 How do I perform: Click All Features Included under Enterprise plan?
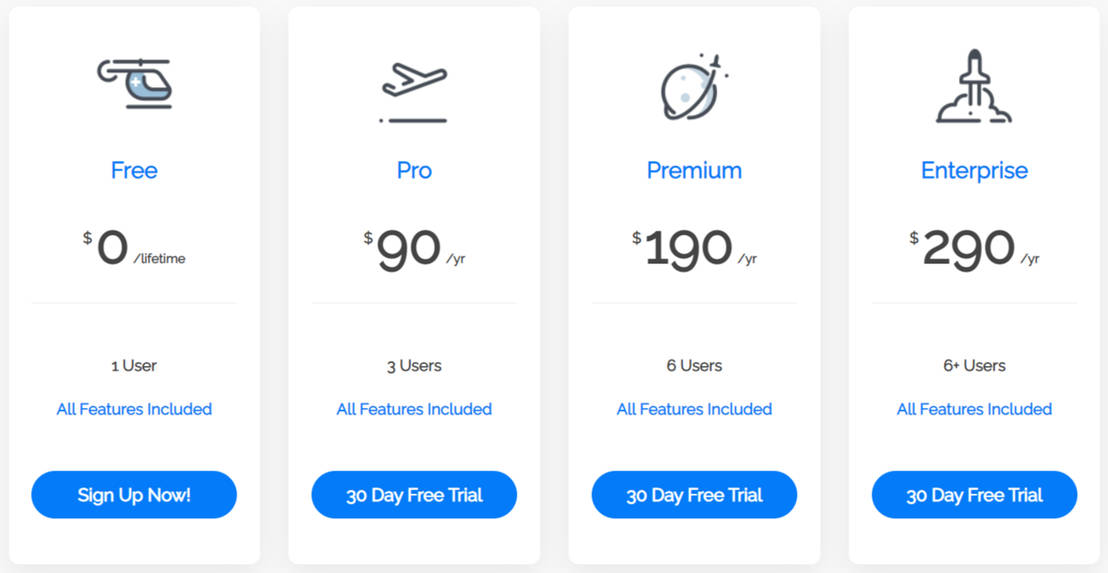[x=974, y=409]
